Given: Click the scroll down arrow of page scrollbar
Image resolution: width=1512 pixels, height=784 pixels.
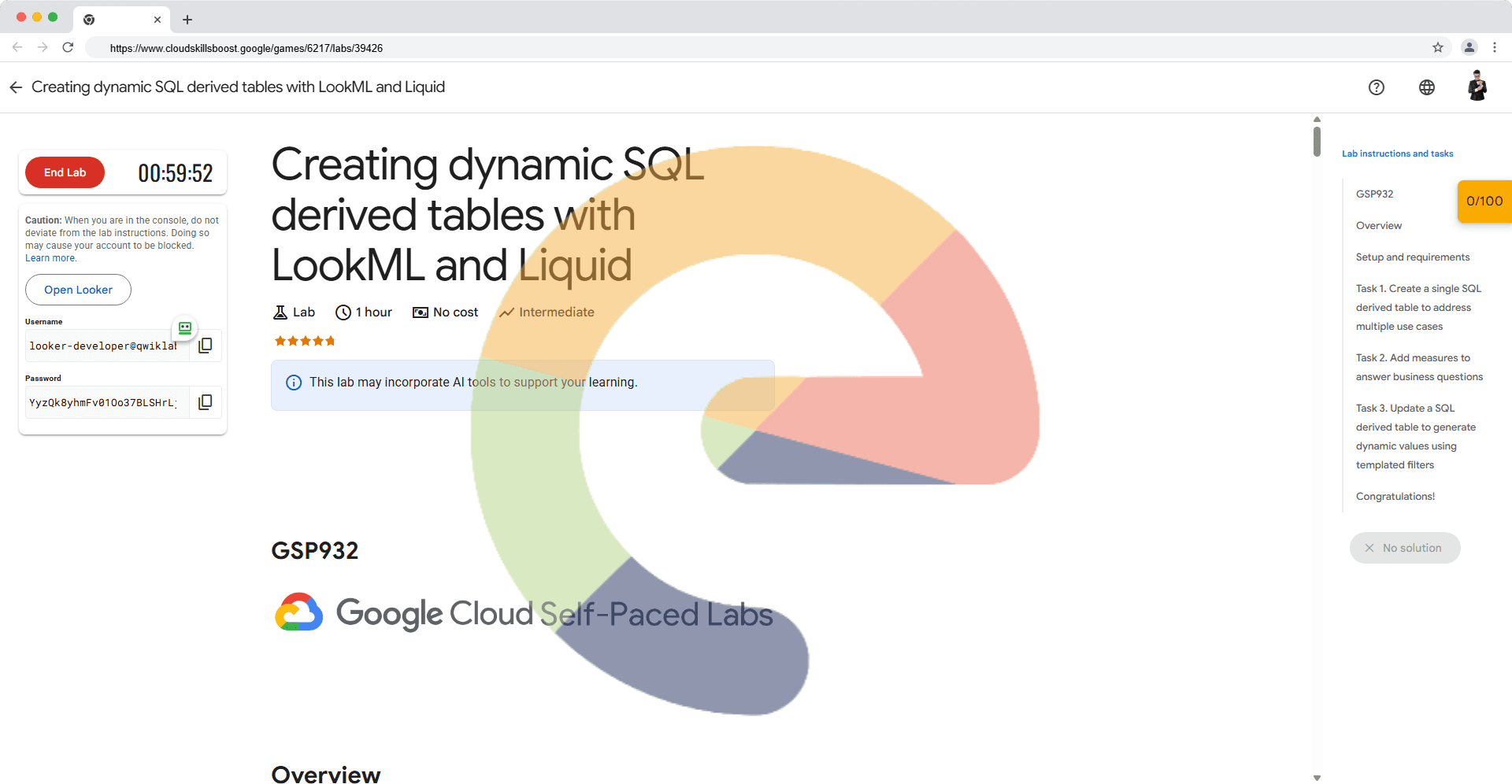Looking at the screenshot, I should pos(1317,777).
